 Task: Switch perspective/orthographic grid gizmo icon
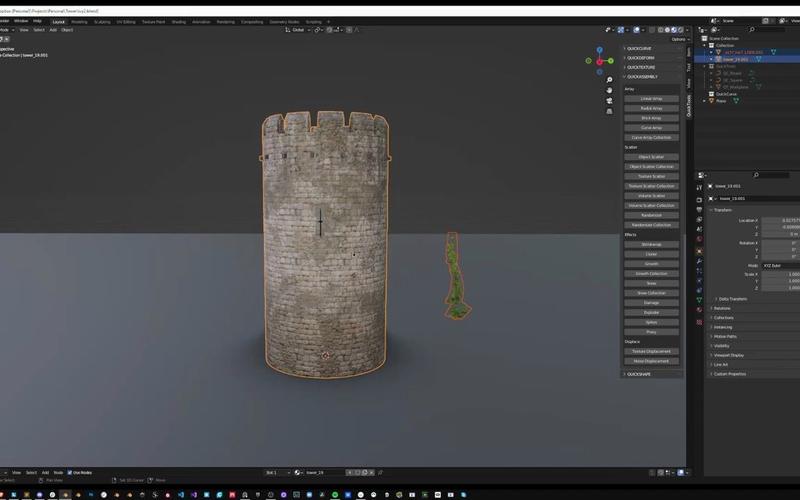pyautogui.click(x=609, y=112)
